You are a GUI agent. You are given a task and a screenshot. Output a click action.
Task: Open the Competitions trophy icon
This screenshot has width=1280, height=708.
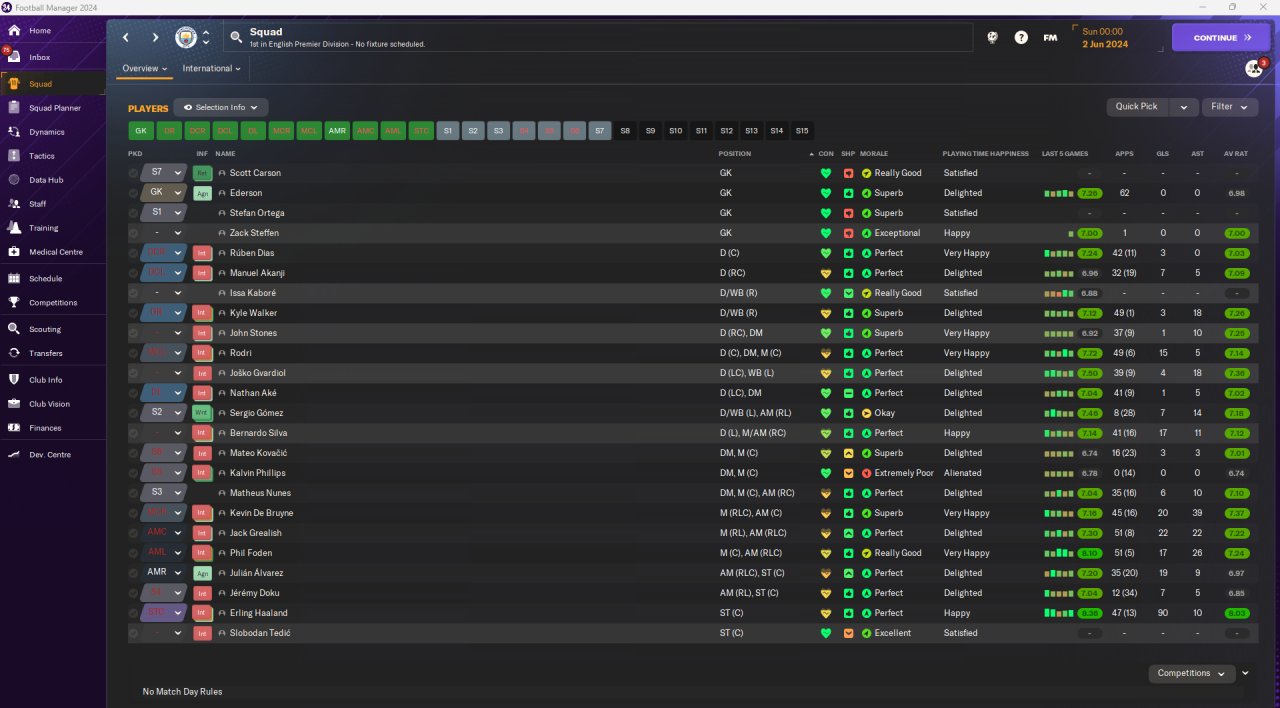[14, 303]
